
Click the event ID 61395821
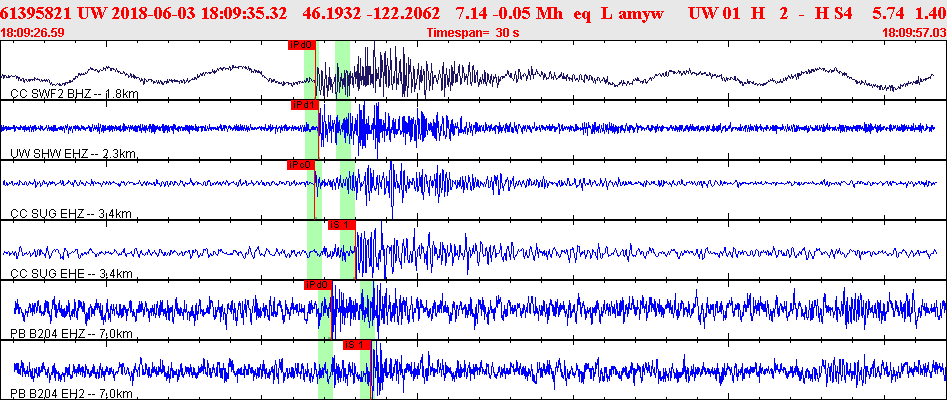(x=36, y=15)
